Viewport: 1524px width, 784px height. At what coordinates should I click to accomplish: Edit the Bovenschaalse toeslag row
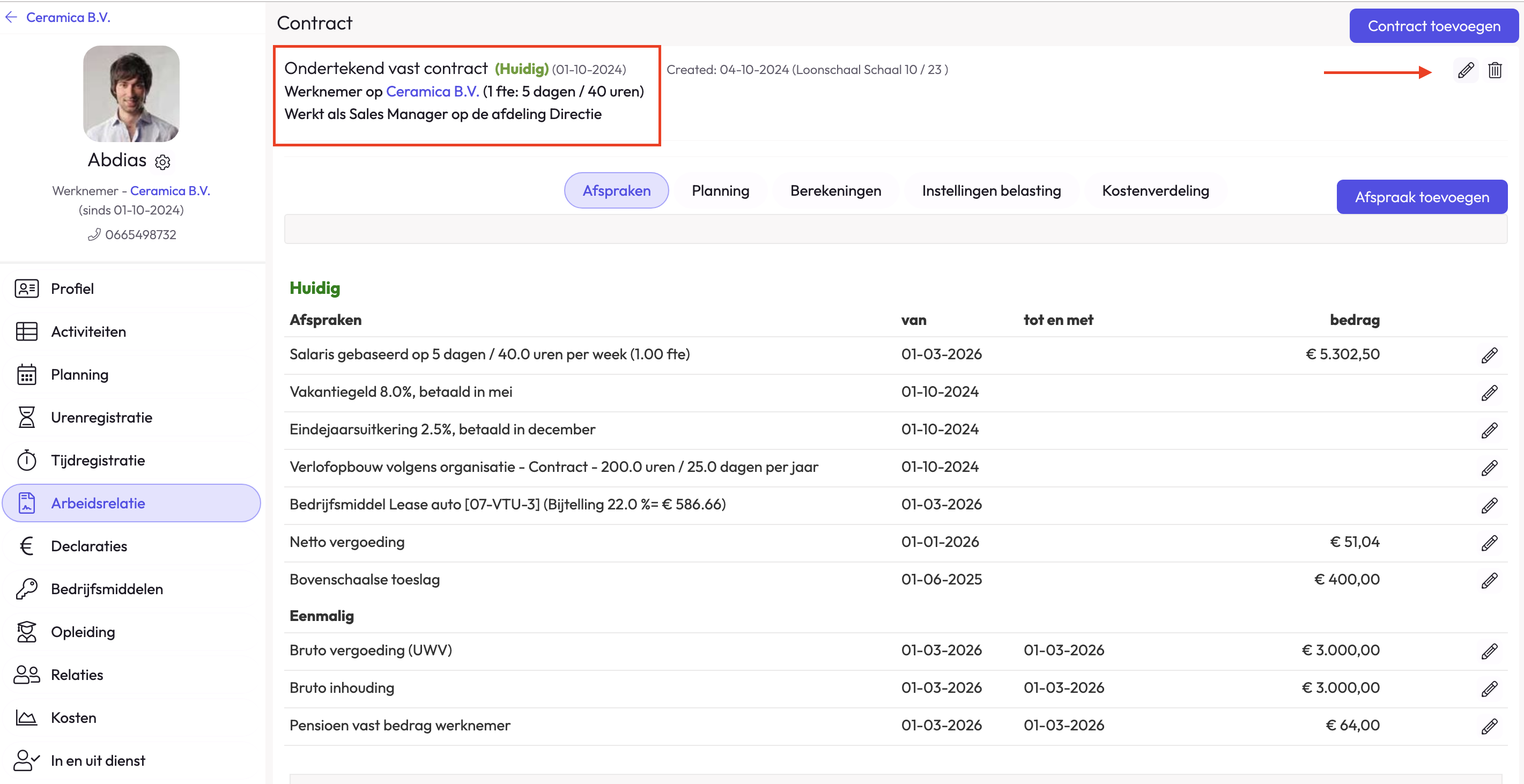coord(1489,580)
